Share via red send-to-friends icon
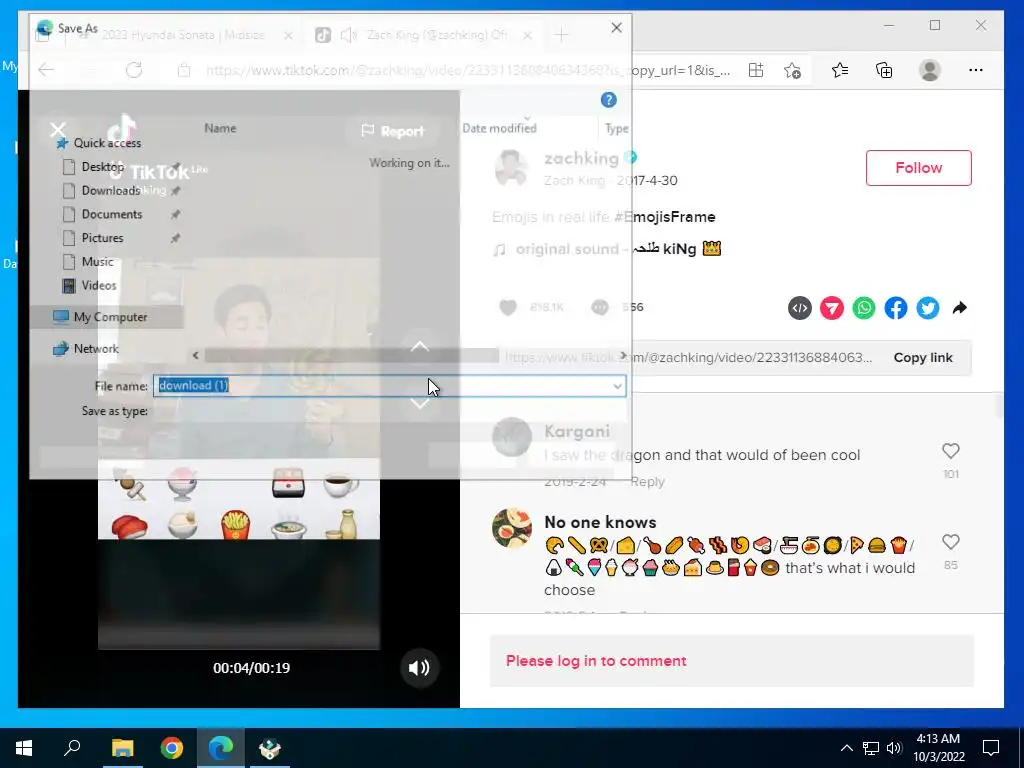The image size is (1024, 768). tap(831, 308)
